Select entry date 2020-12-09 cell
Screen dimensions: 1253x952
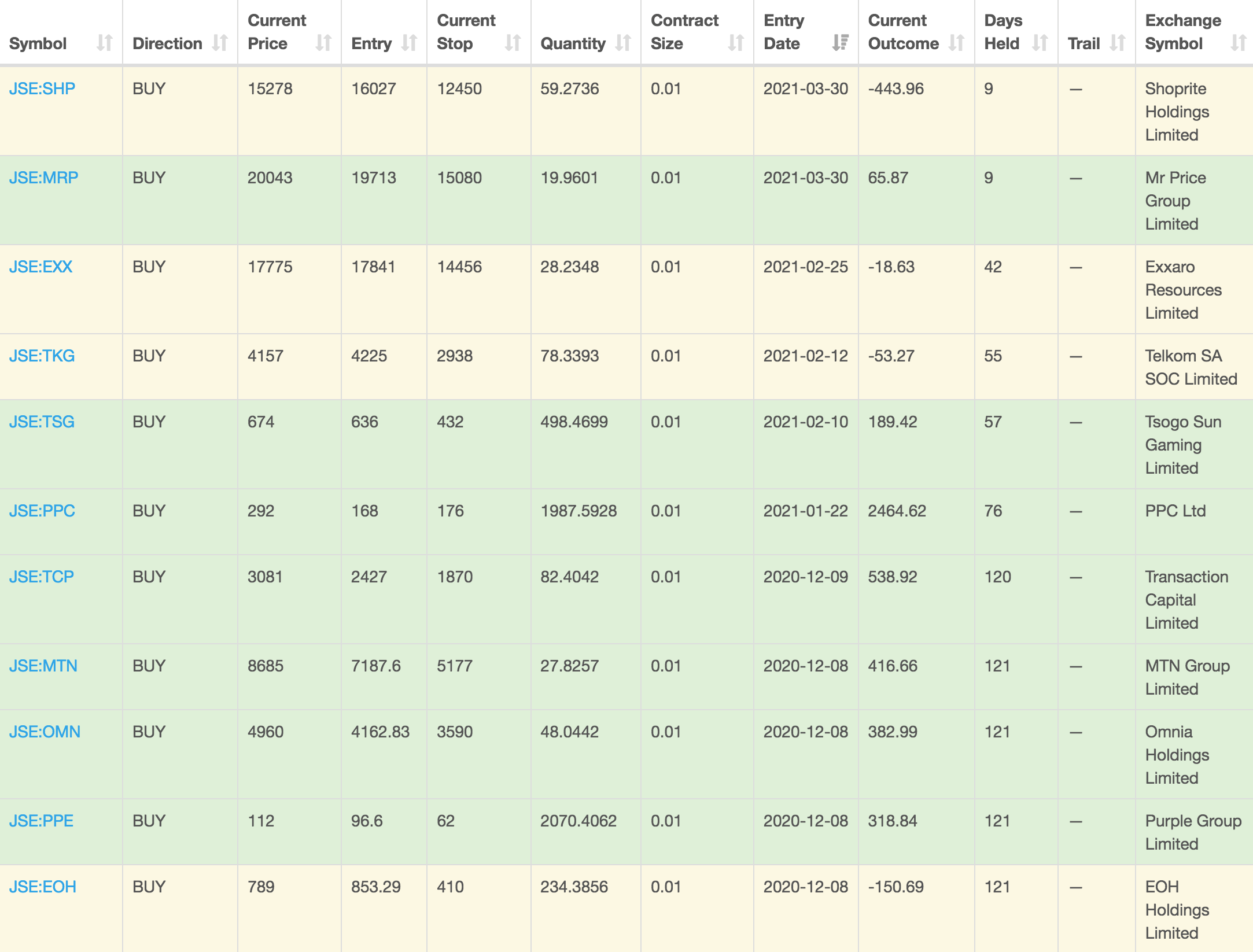coord(806,599)
